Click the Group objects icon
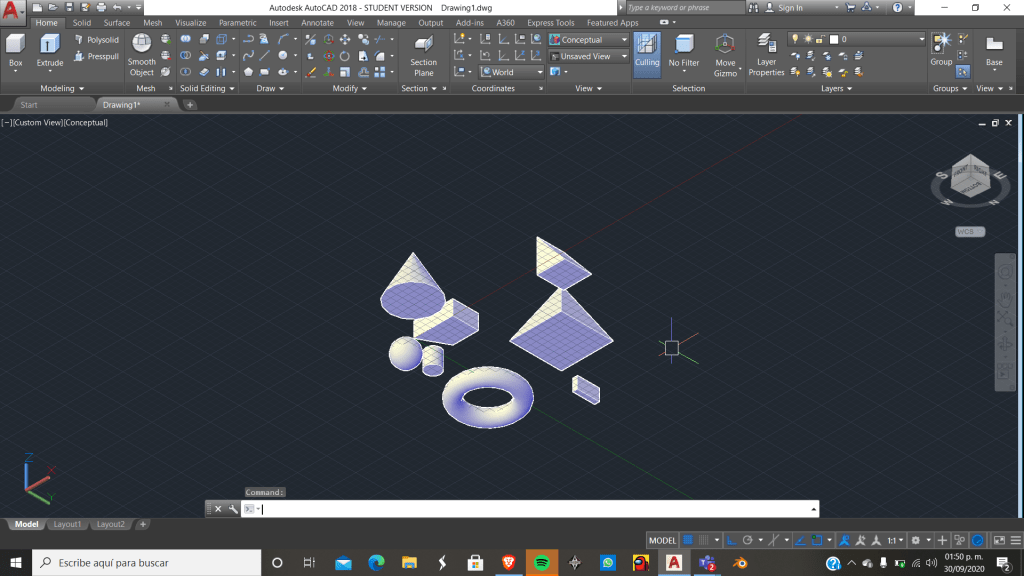 941,47
